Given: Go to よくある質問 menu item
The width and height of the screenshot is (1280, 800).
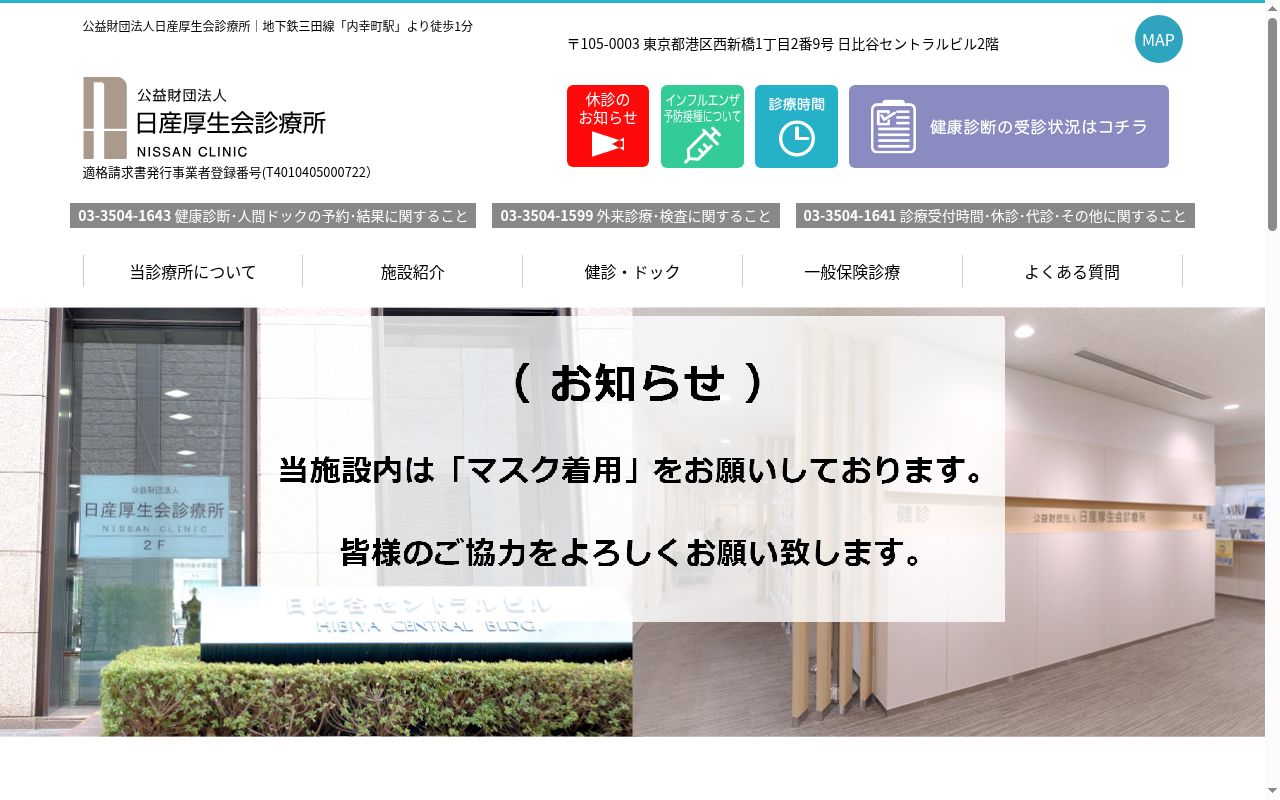Looking at the screenshot, I should pyautogui.click(x=1072, y=271).
